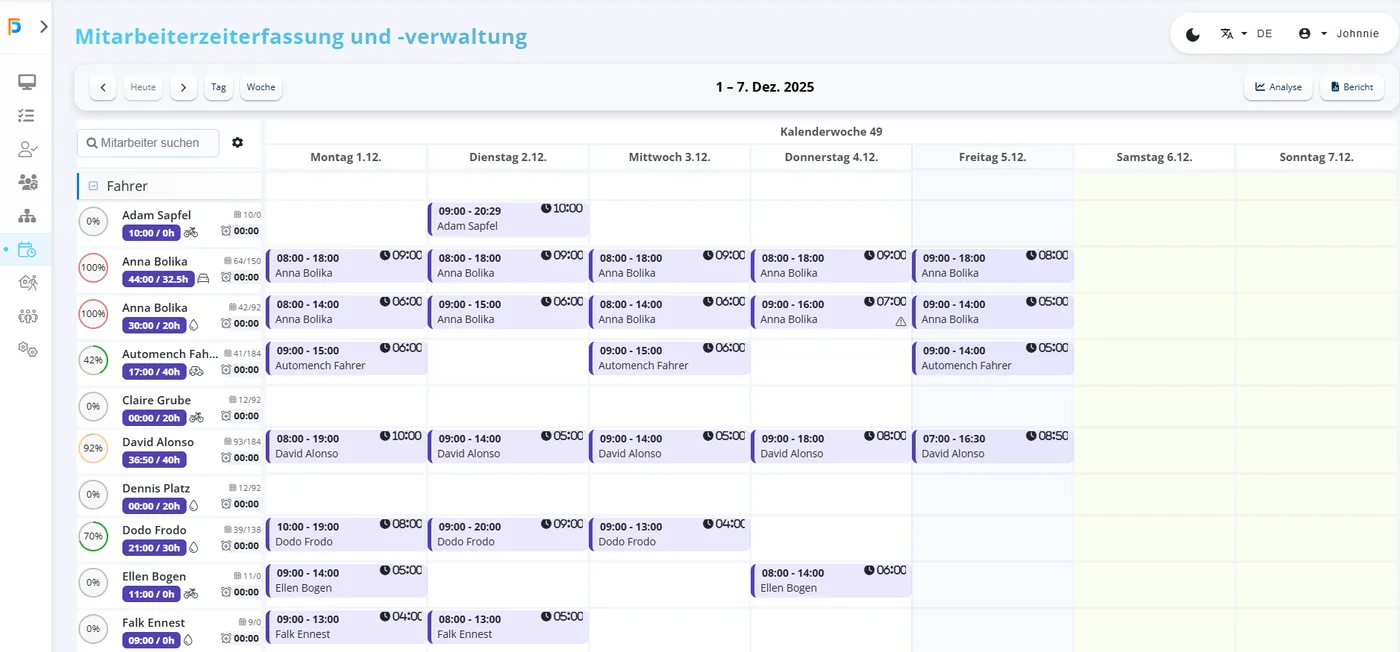This screenshot has width=1400, height=652.
Task: Toggle dark mode with the moon icon
Action: (x=1193, y=34)
